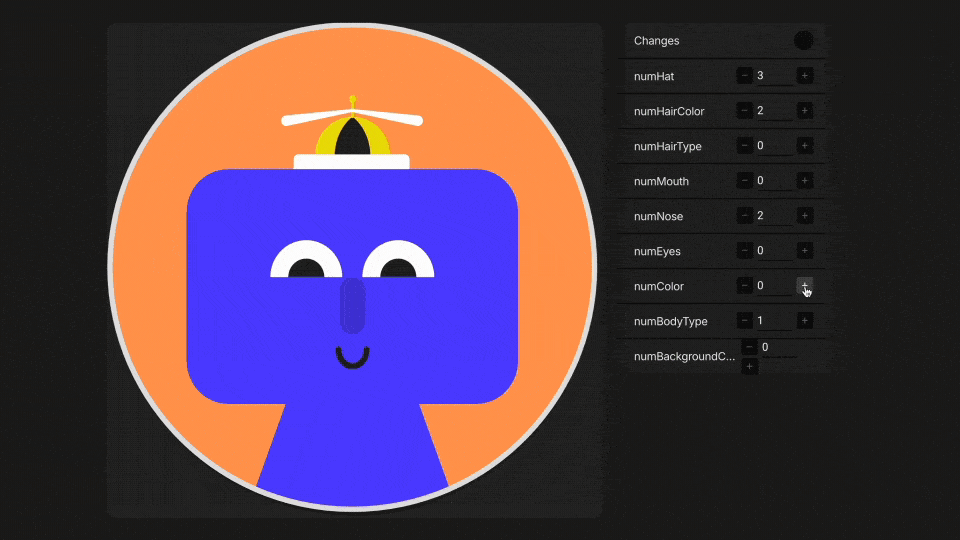Click the numMouth value field
Image resolution: width=960 pixels, height=540 pixels.
(x=774, y=181)
